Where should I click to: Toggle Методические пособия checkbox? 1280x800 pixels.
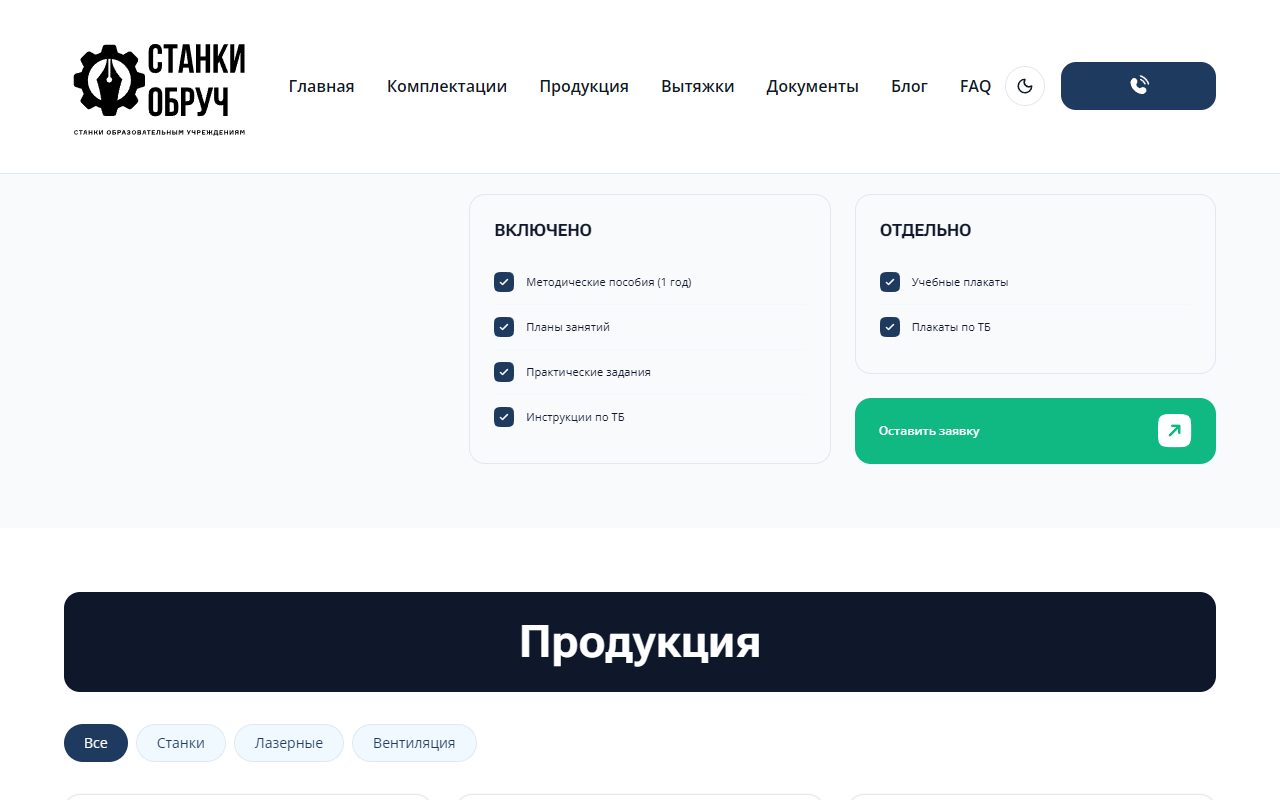(504, 282)
